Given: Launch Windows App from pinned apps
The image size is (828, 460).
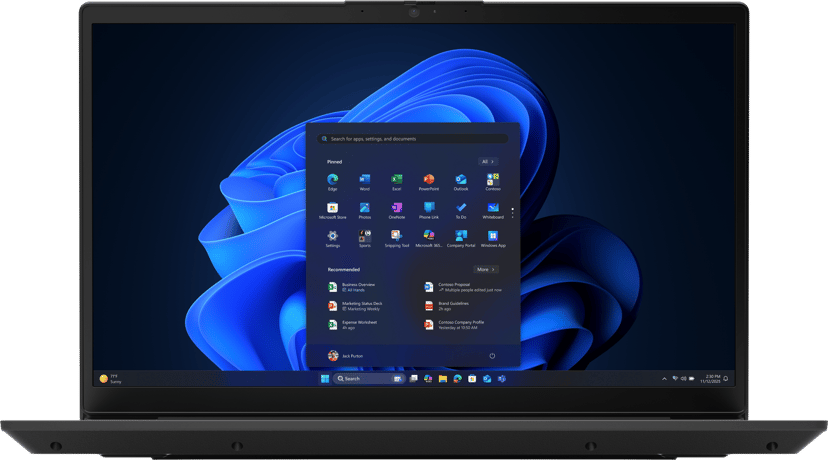Looking at the screenshot, I should [x=493, y=238].
